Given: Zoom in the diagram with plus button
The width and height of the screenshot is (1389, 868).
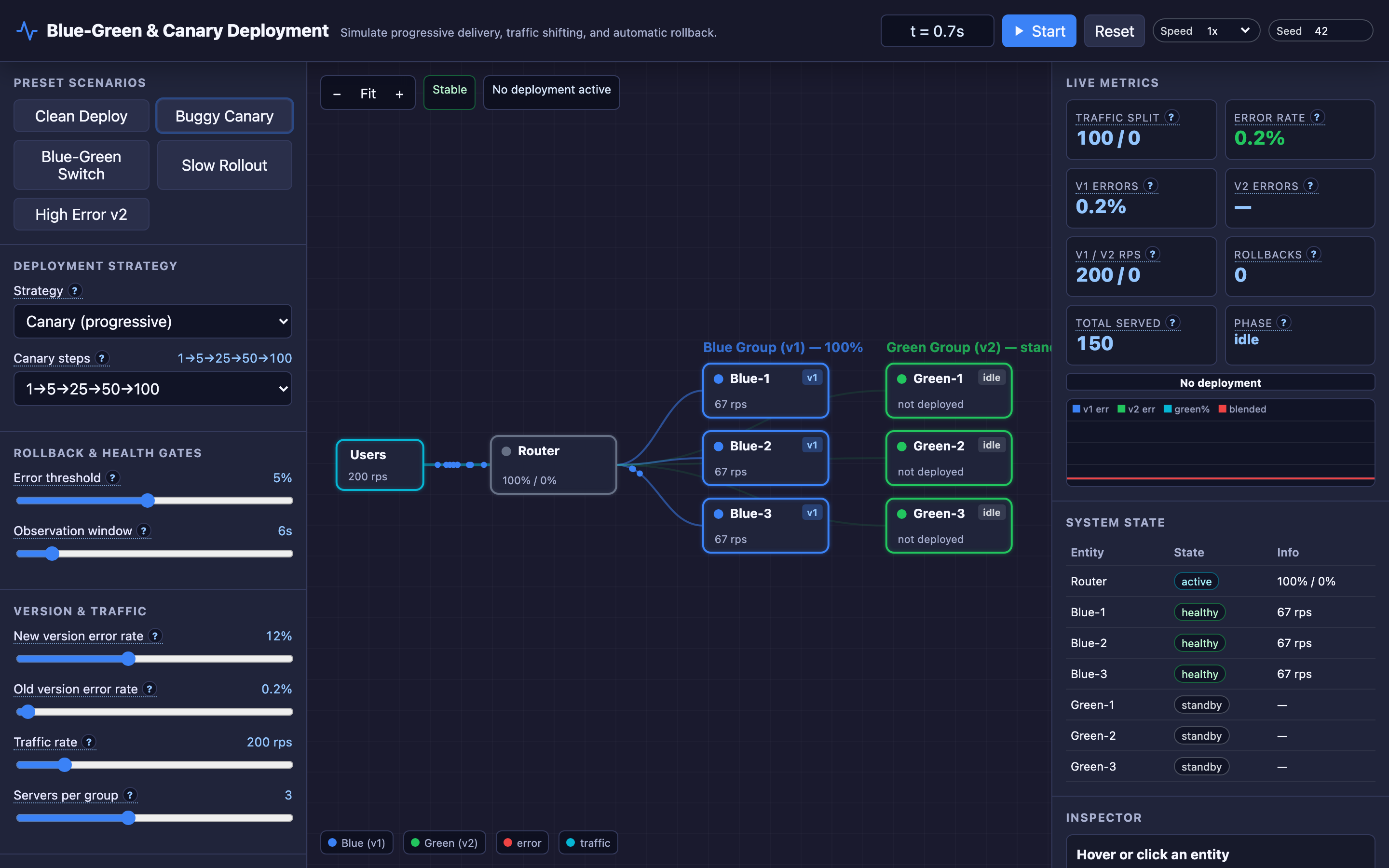Looking at the screenshot, I should [x=399, y=94].
